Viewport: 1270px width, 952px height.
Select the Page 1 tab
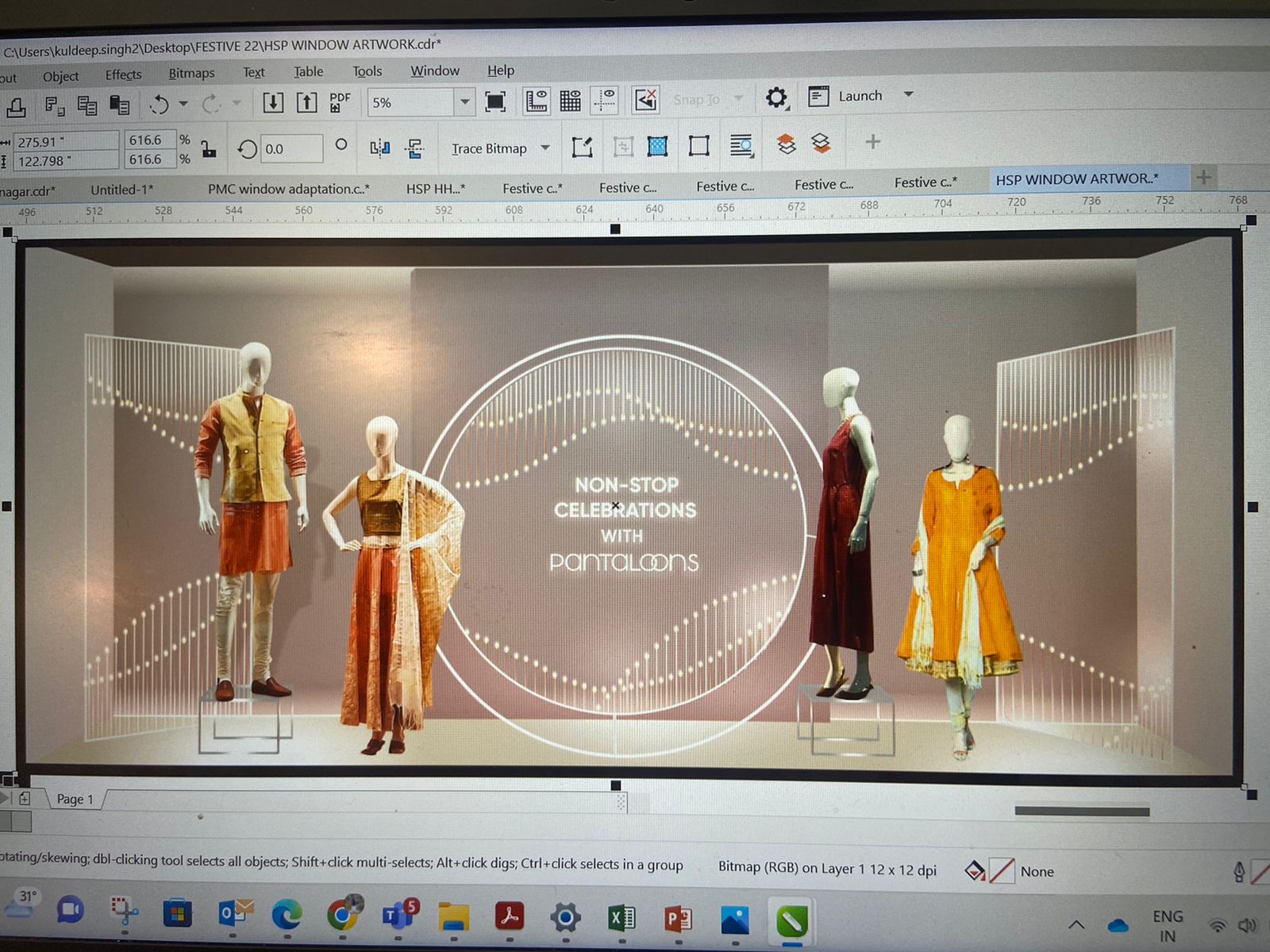coord(75,799)
